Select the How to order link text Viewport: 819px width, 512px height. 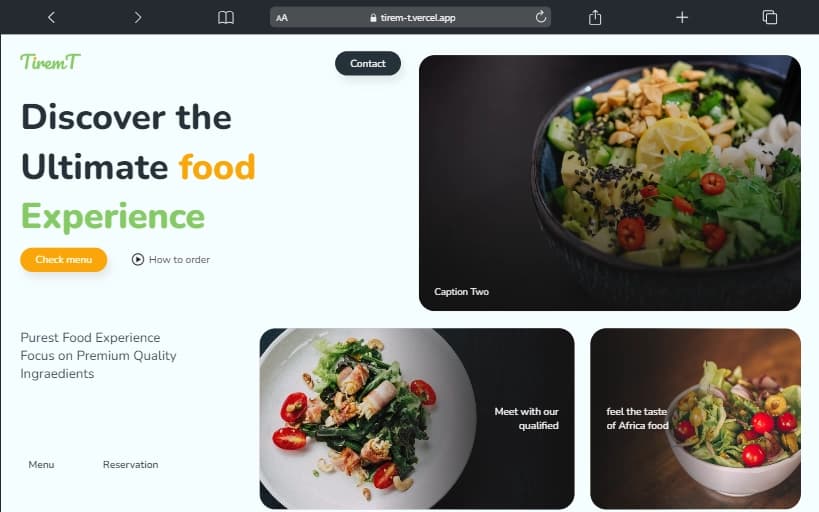179,260
